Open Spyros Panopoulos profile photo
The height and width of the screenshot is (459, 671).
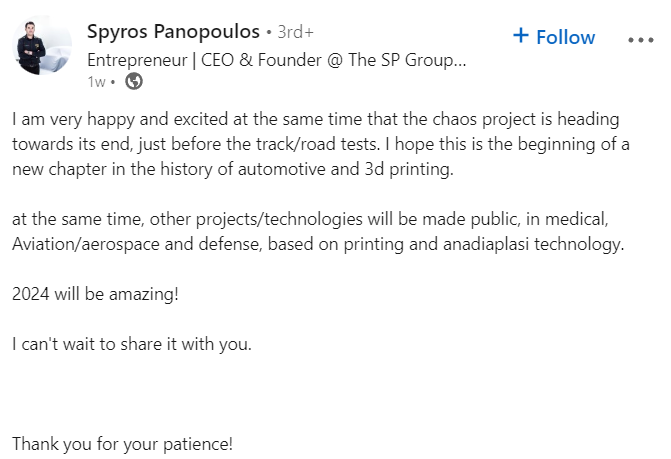point(42,45)
